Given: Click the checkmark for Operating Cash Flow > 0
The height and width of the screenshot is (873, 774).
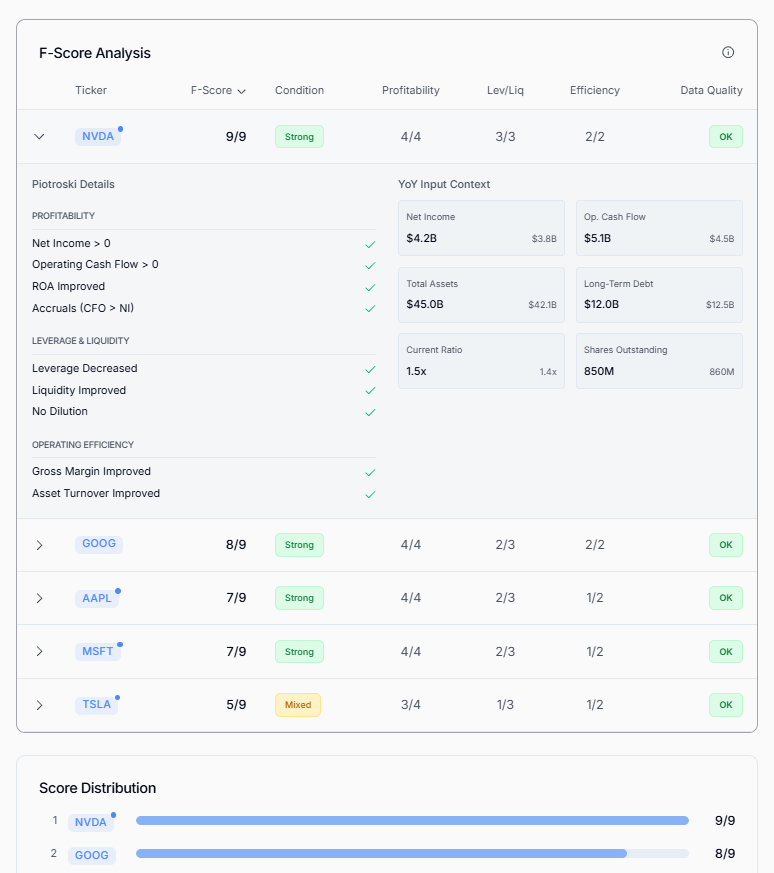Looking at the screenshot, I should [x=370, y=266].
